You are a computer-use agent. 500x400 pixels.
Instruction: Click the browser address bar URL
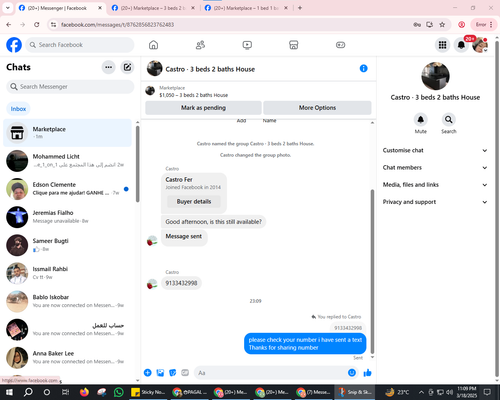(117, 24)
